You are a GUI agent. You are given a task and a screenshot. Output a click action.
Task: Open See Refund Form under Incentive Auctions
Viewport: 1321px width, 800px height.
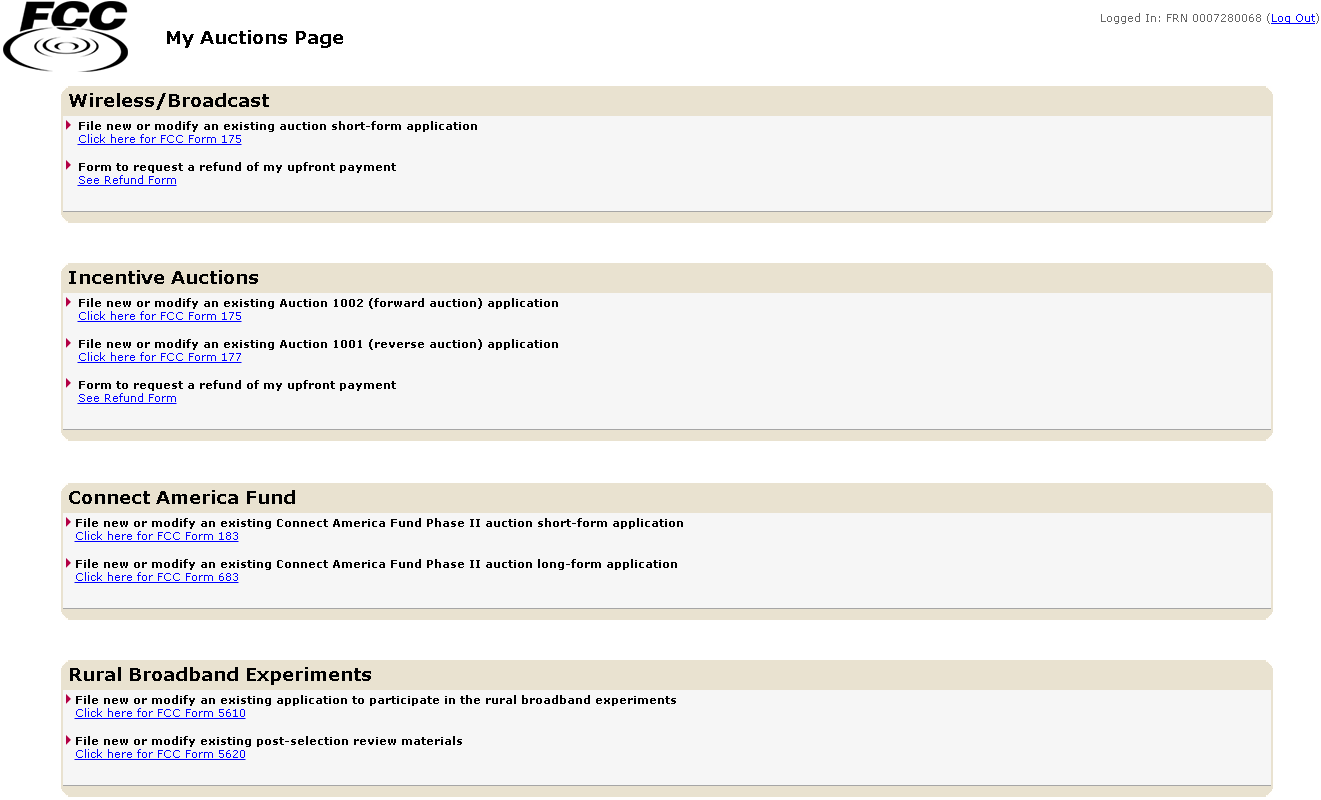click(x=127, y=399)
